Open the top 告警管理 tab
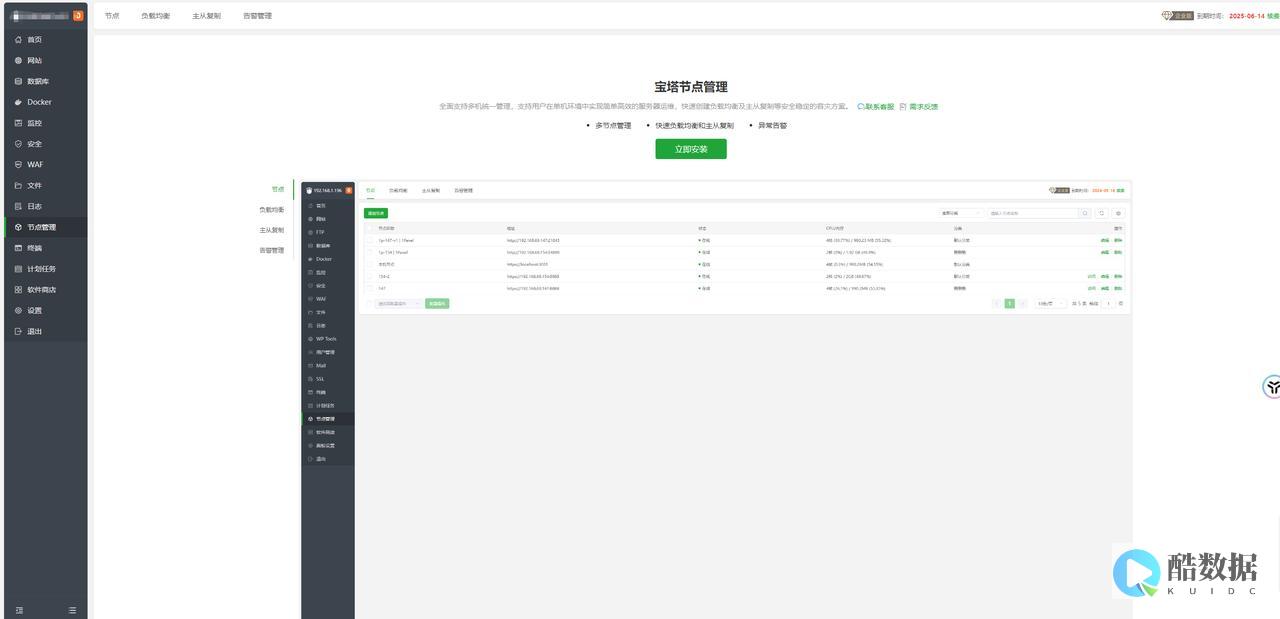Viewport: 1280px width, 619px height. [x=258, y=16]
